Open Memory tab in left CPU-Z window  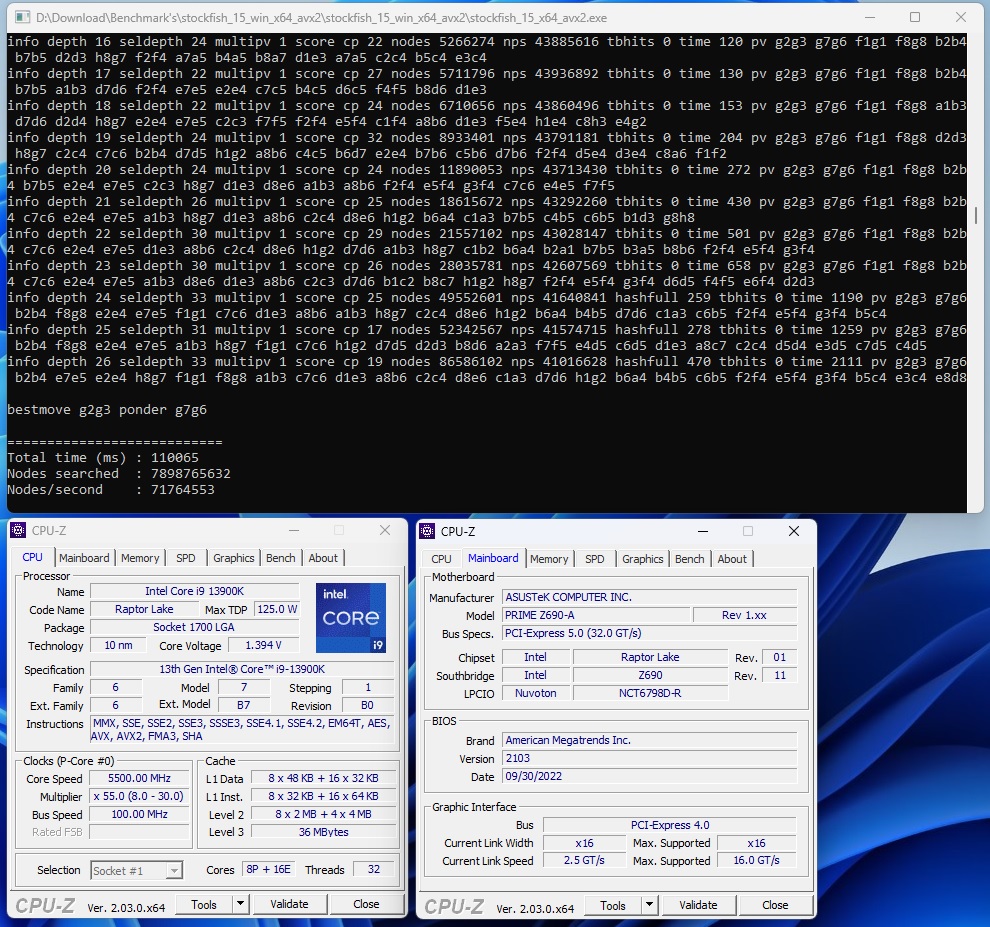140,558
